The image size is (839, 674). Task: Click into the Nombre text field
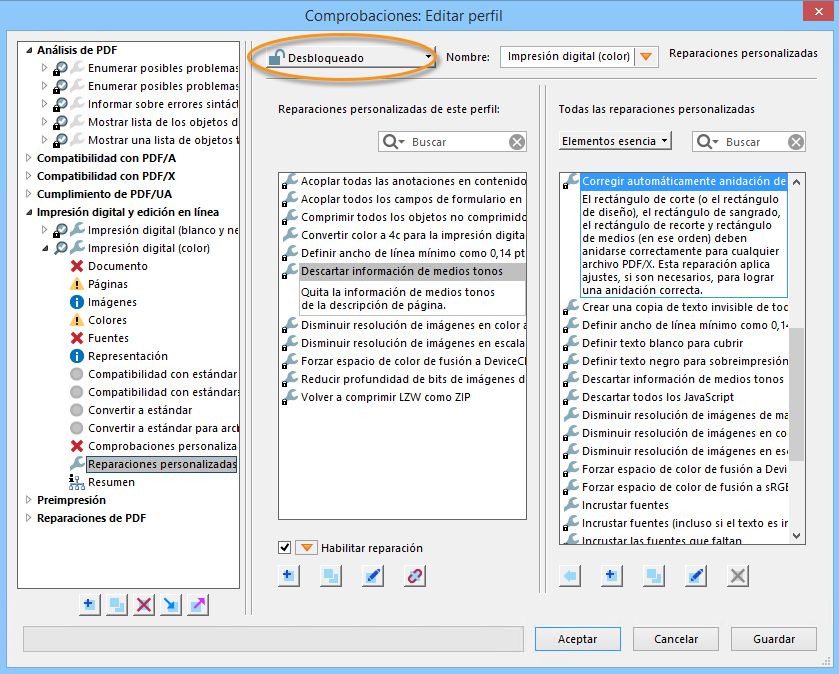pos(568,57)
